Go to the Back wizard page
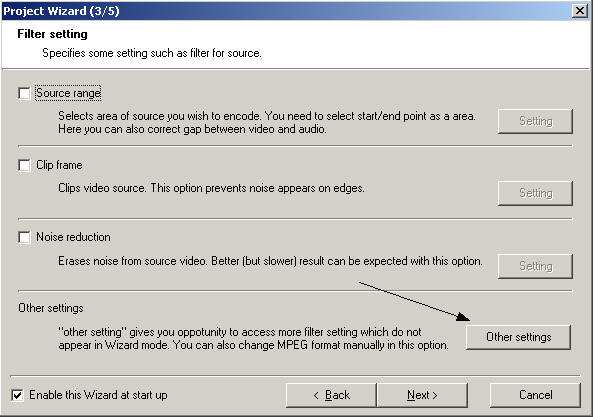Image resolution: width=594 pixels, height=417 pixels. click(x=331, y=395)
